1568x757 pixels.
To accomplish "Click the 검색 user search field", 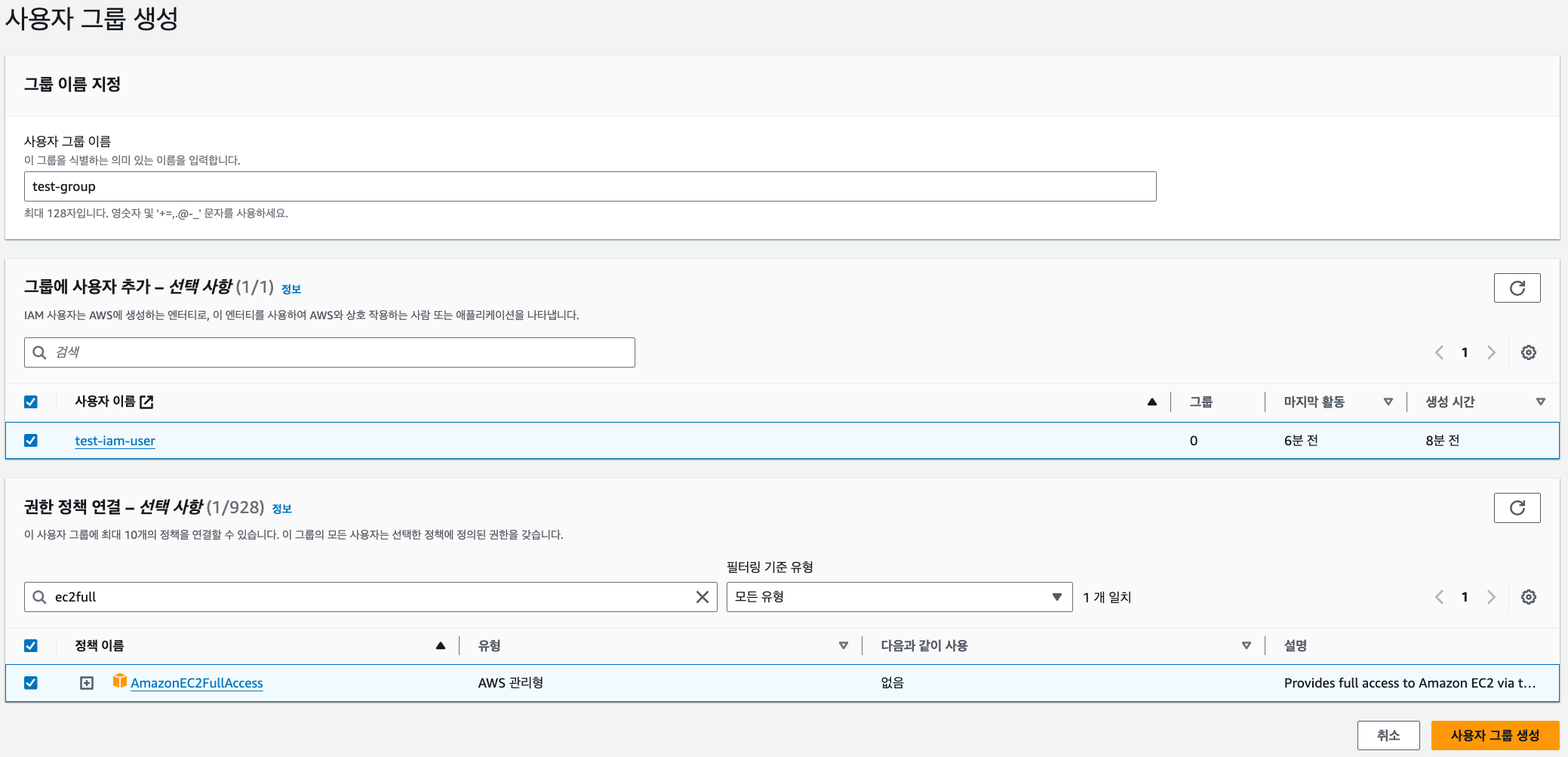I will tap(330, 352).
